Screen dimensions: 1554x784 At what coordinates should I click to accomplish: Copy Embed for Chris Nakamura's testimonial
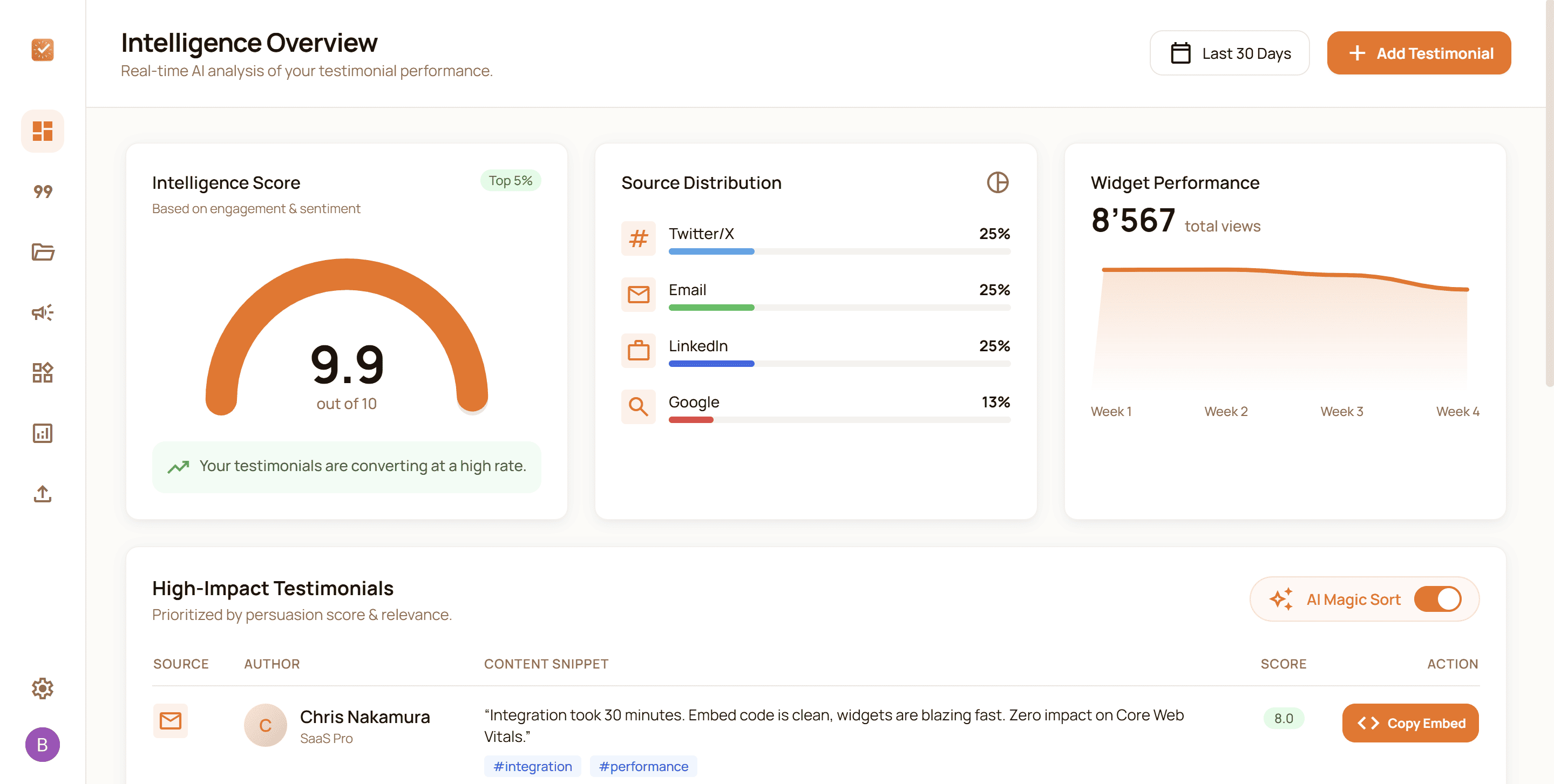[1410, 723]
